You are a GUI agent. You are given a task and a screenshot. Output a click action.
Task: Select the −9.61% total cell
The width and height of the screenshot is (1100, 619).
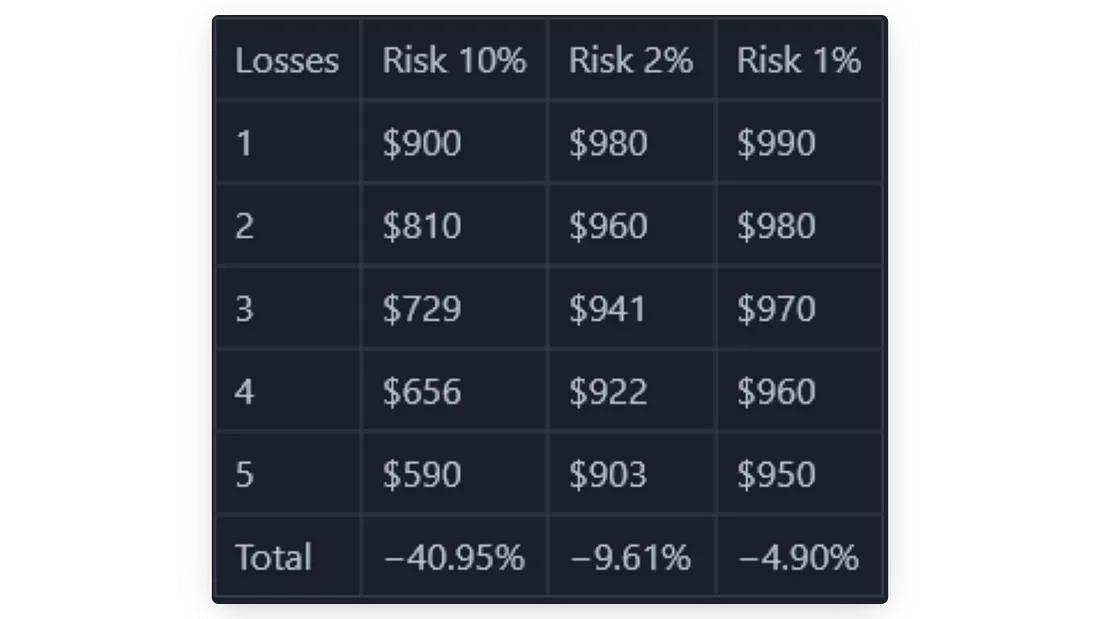631,557
